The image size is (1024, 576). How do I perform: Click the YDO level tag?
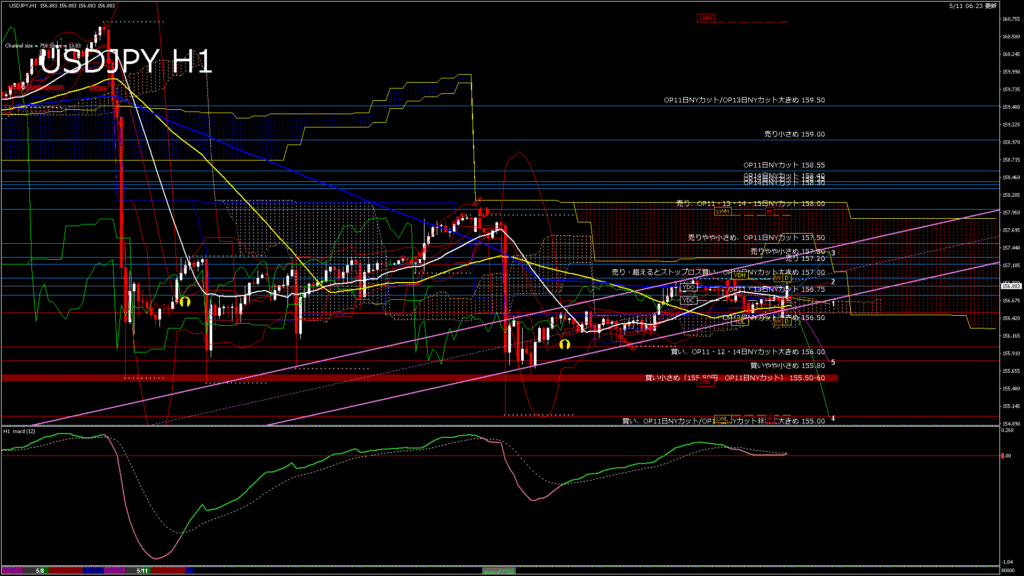click(689, 287)
